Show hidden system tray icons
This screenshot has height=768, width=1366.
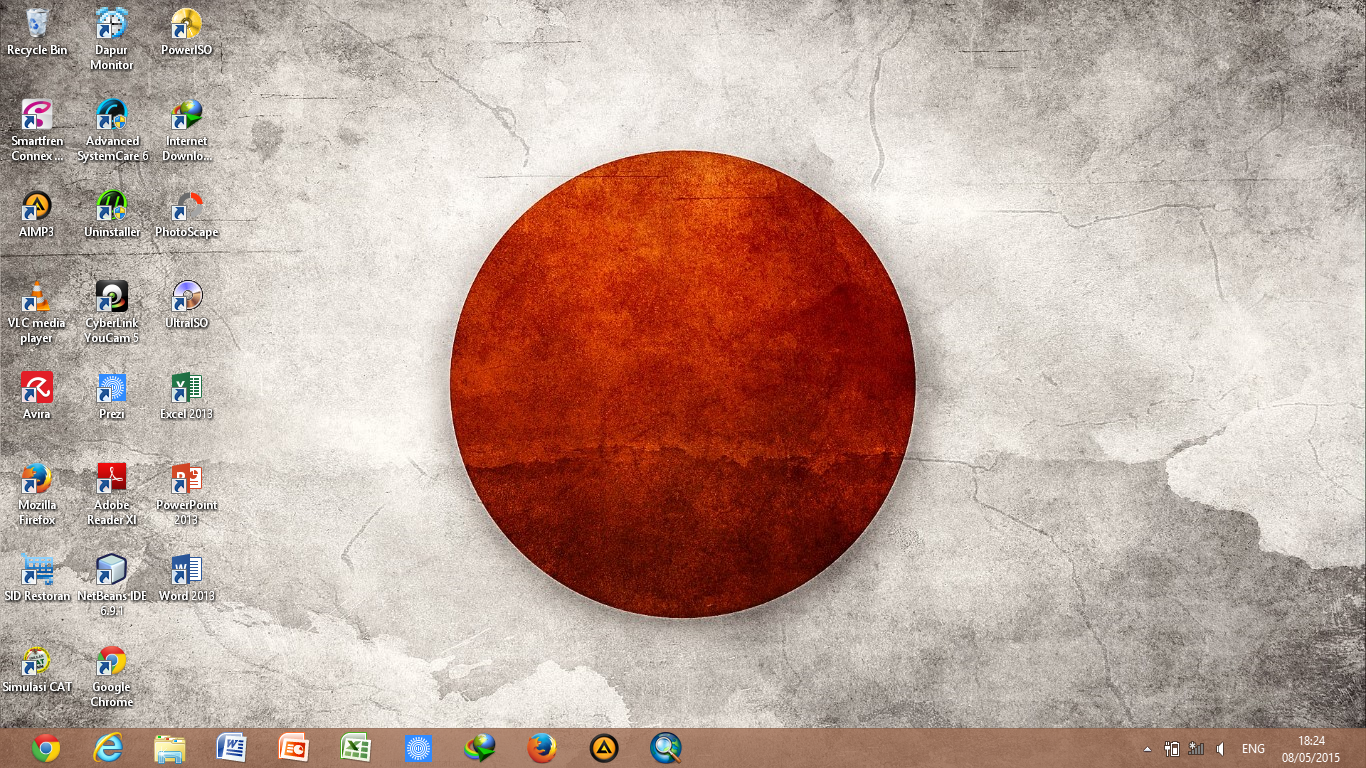pos(1147,748)
